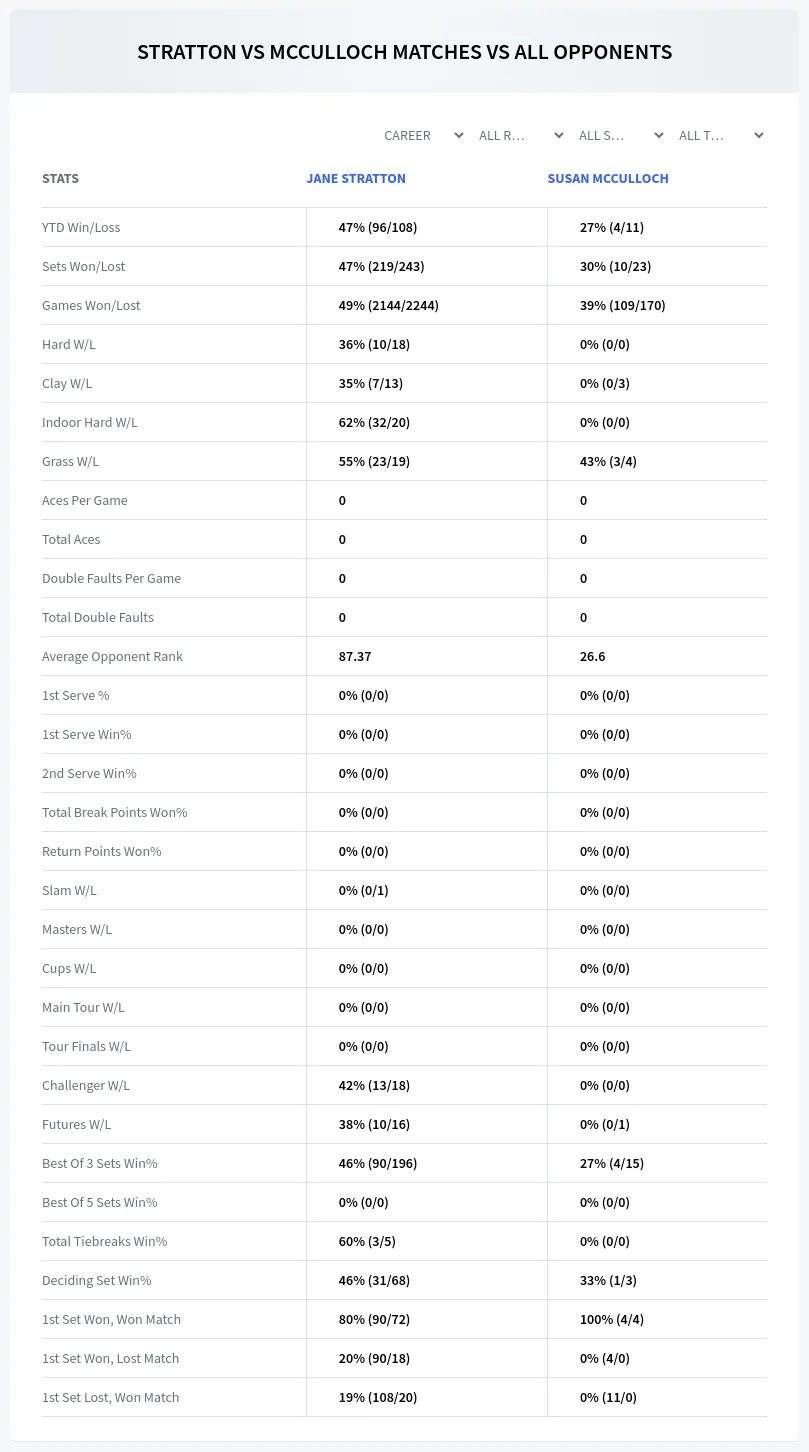The height and width of the screenshot is (1452, 809).
Task: Click the chevron beside ALL T…
Action: (758, 135)
